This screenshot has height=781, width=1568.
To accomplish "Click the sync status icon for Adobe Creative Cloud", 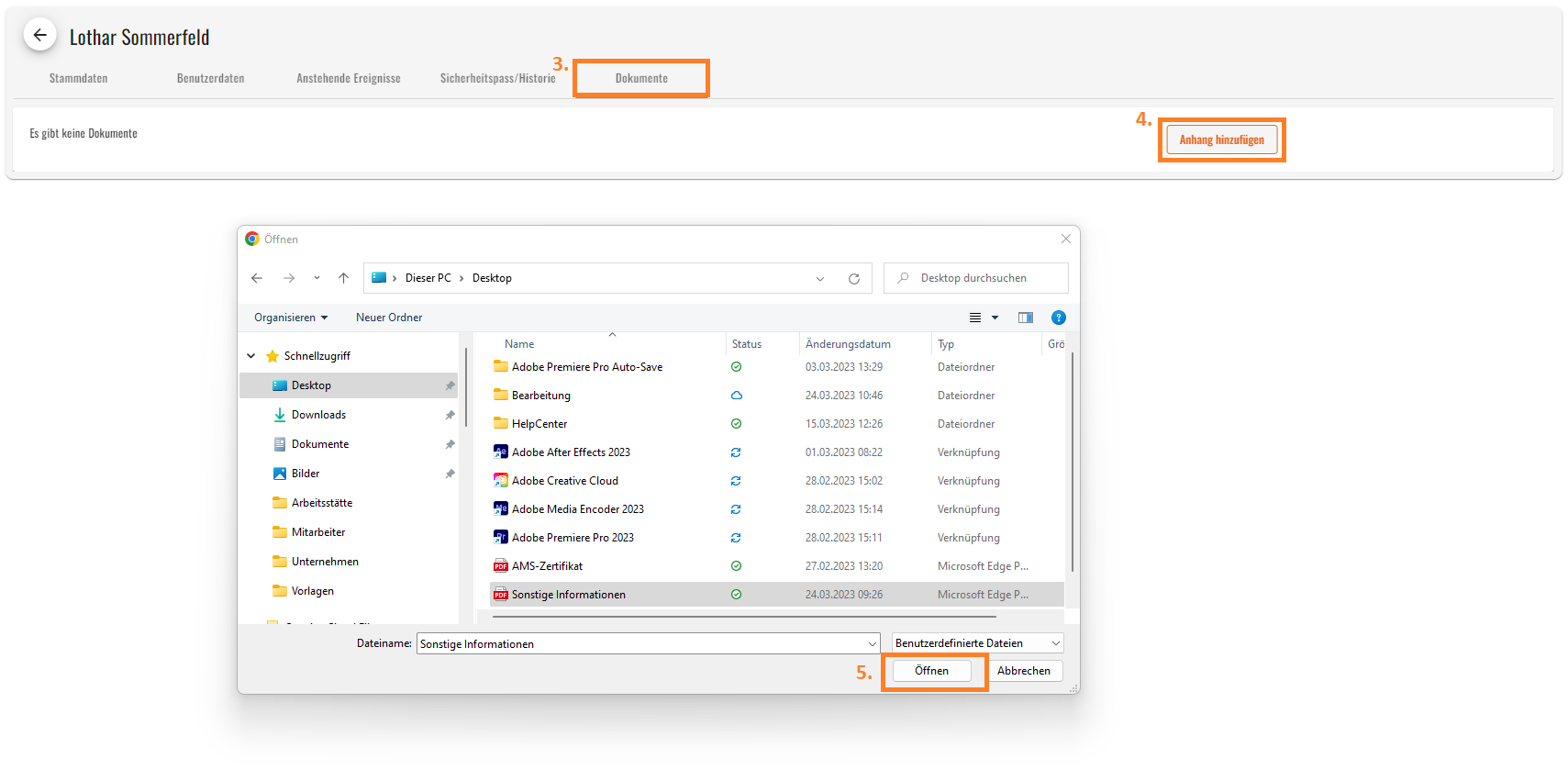I will (736, 481).
